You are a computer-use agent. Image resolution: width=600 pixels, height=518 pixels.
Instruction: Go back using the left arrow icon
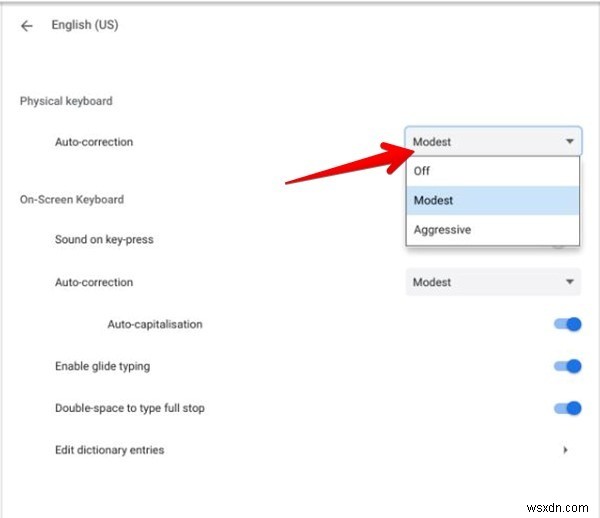pyautogui.click(x=27, y=26)
